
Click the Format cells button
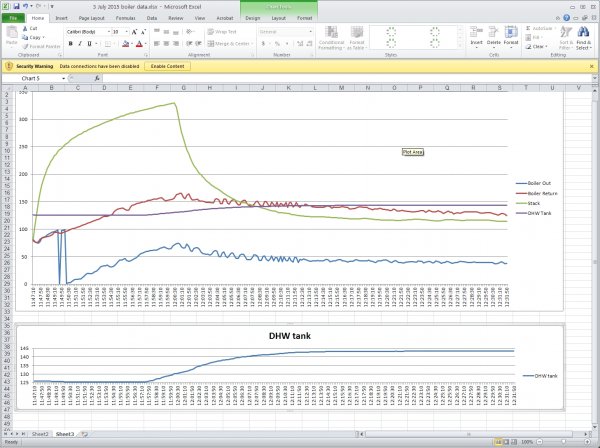pyautogui.click(x=511, y=38)
